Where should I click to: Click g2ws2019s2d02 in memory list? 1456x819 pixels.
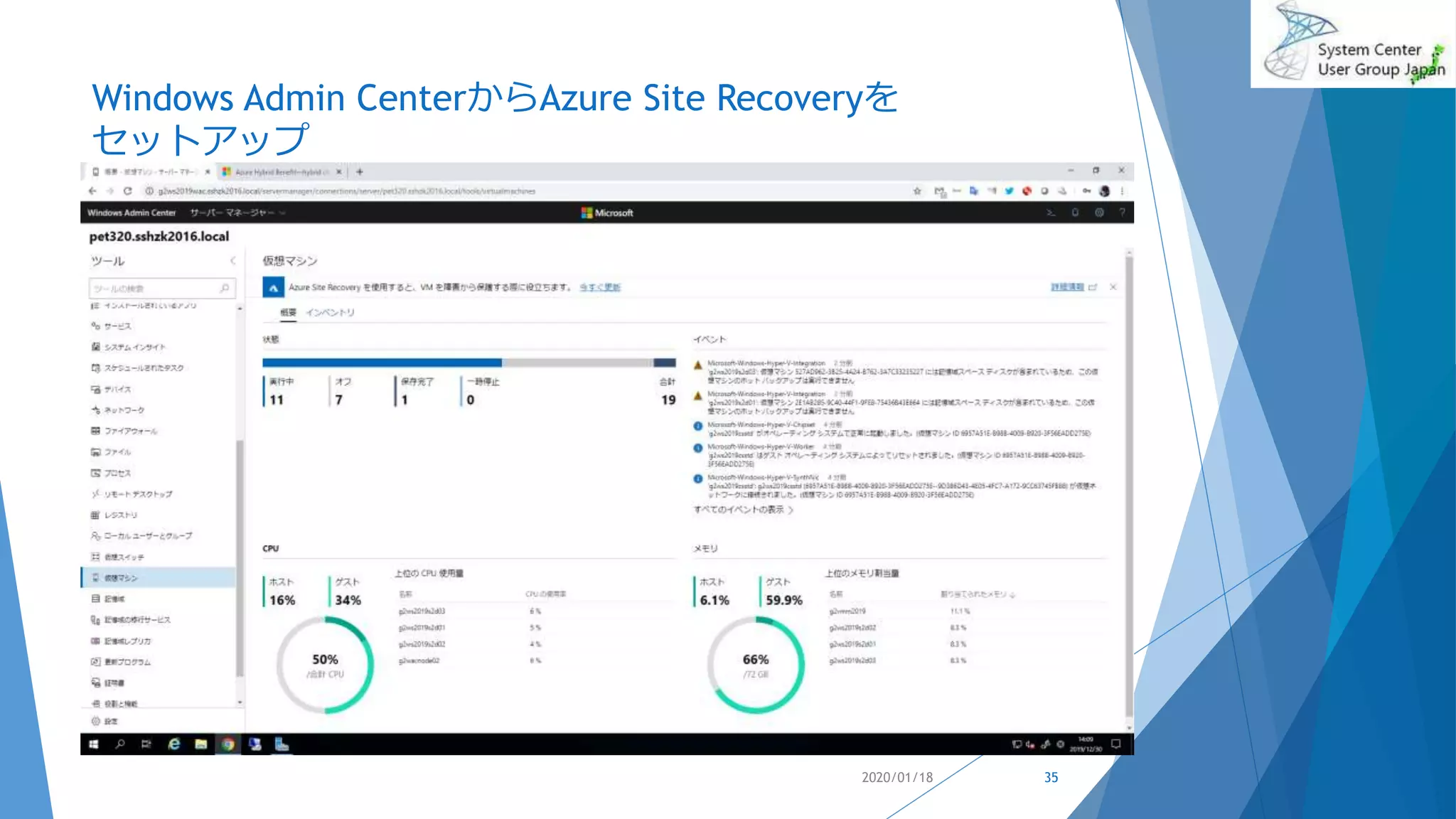[852, 628]
